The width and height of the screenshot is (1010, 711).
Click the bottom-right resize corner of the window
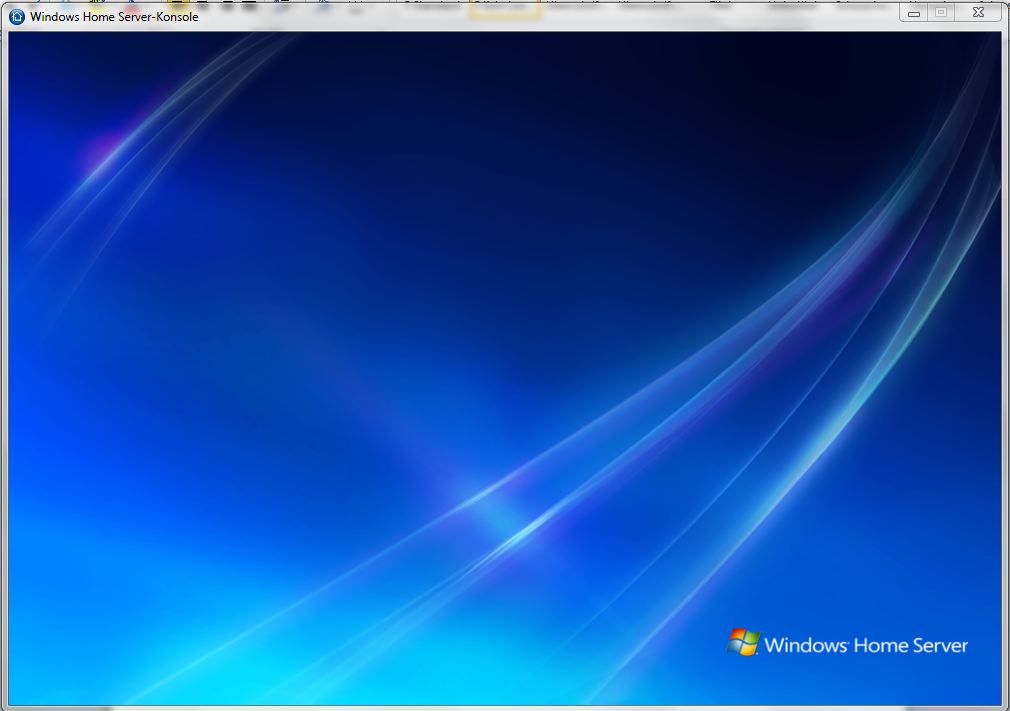(x=1005, y=707)
